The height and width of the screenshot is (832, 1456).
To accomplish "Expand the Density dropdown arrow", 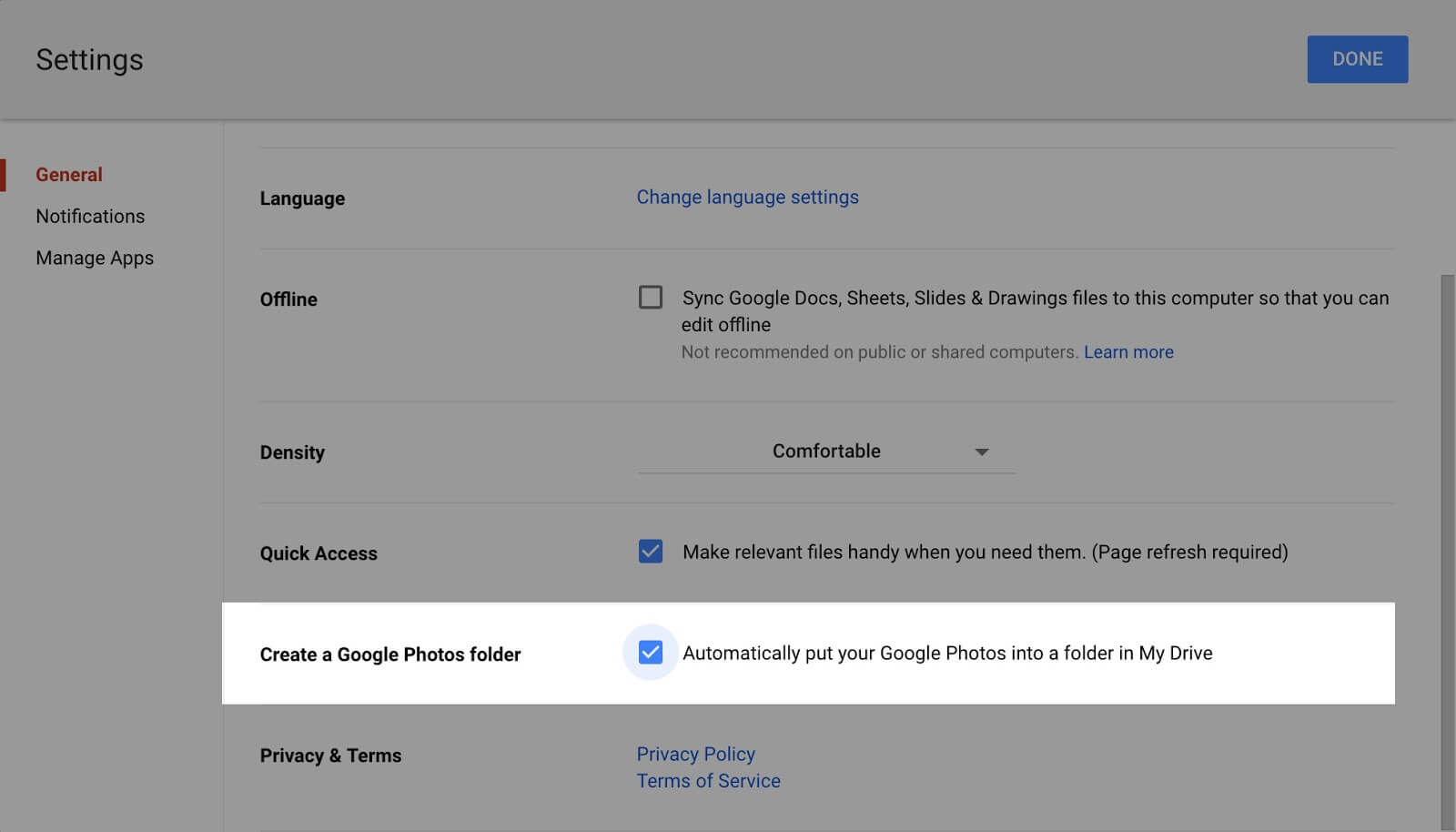I will tap(981, 452).
